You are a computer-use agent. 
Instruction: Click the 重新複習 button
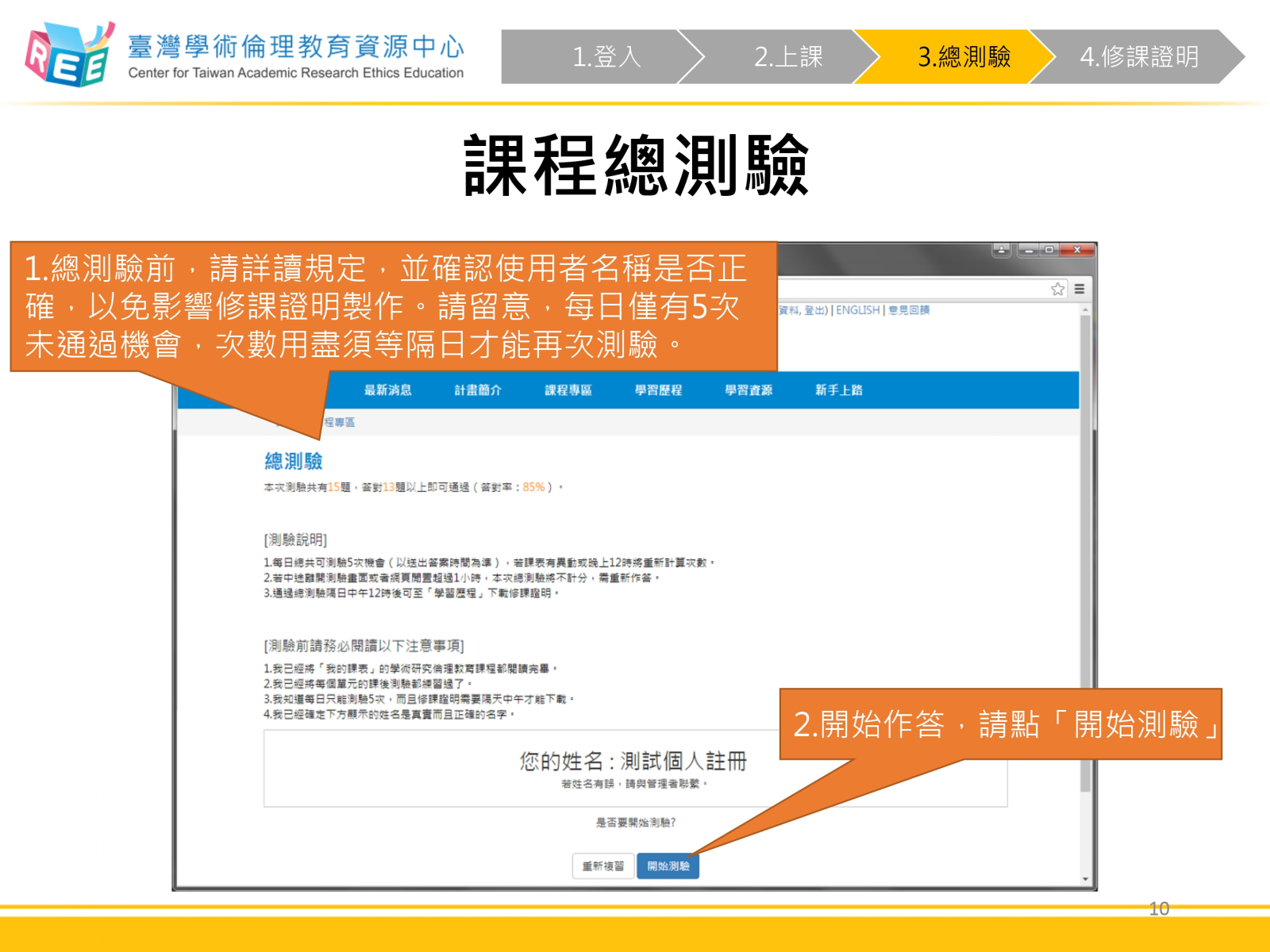coord(603,866)
